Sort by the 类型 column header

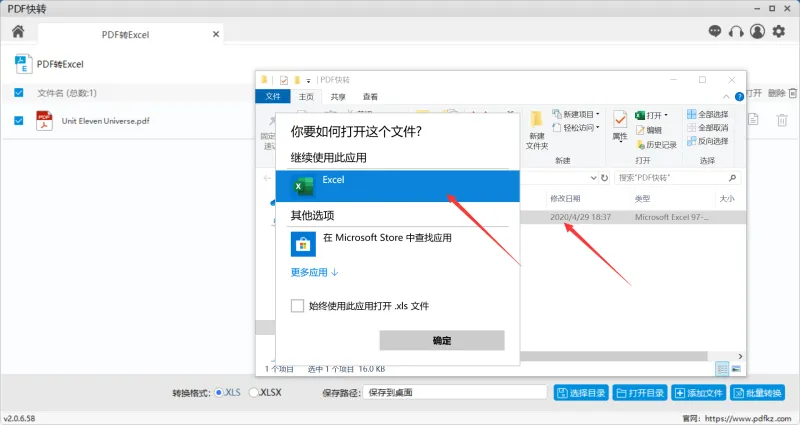pos(642,198)
